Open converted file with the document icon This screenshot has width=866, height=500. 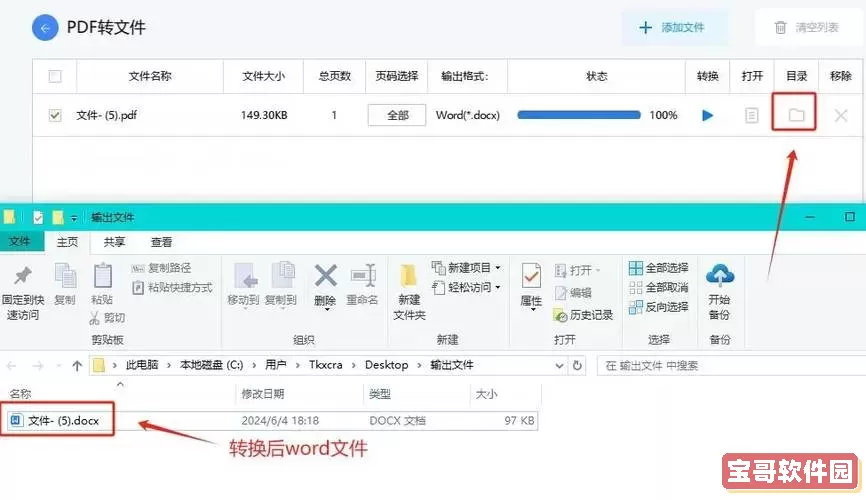tap(751, 115)
